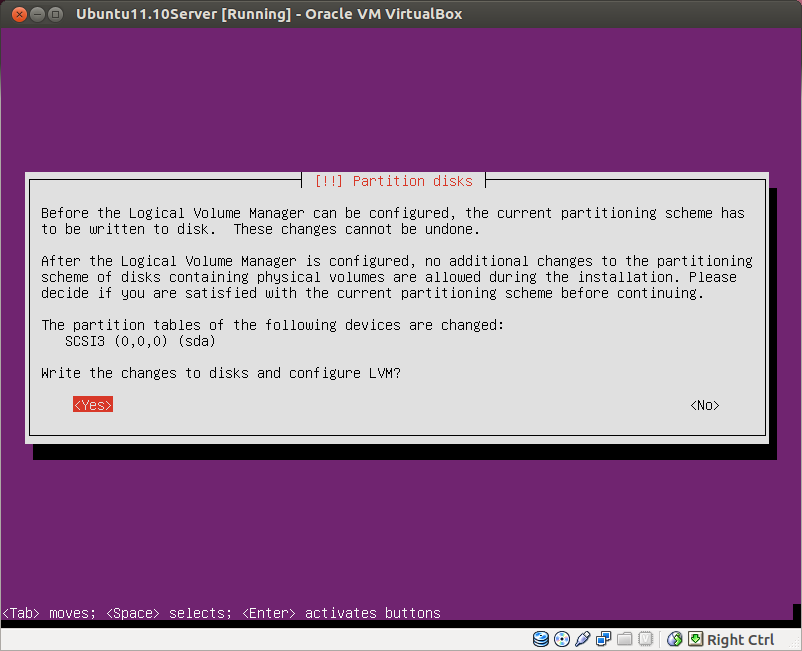Click the mouse integration indicator icon
Image resolution: width=802 pixels, height=651 pixels.
[673, 639]
